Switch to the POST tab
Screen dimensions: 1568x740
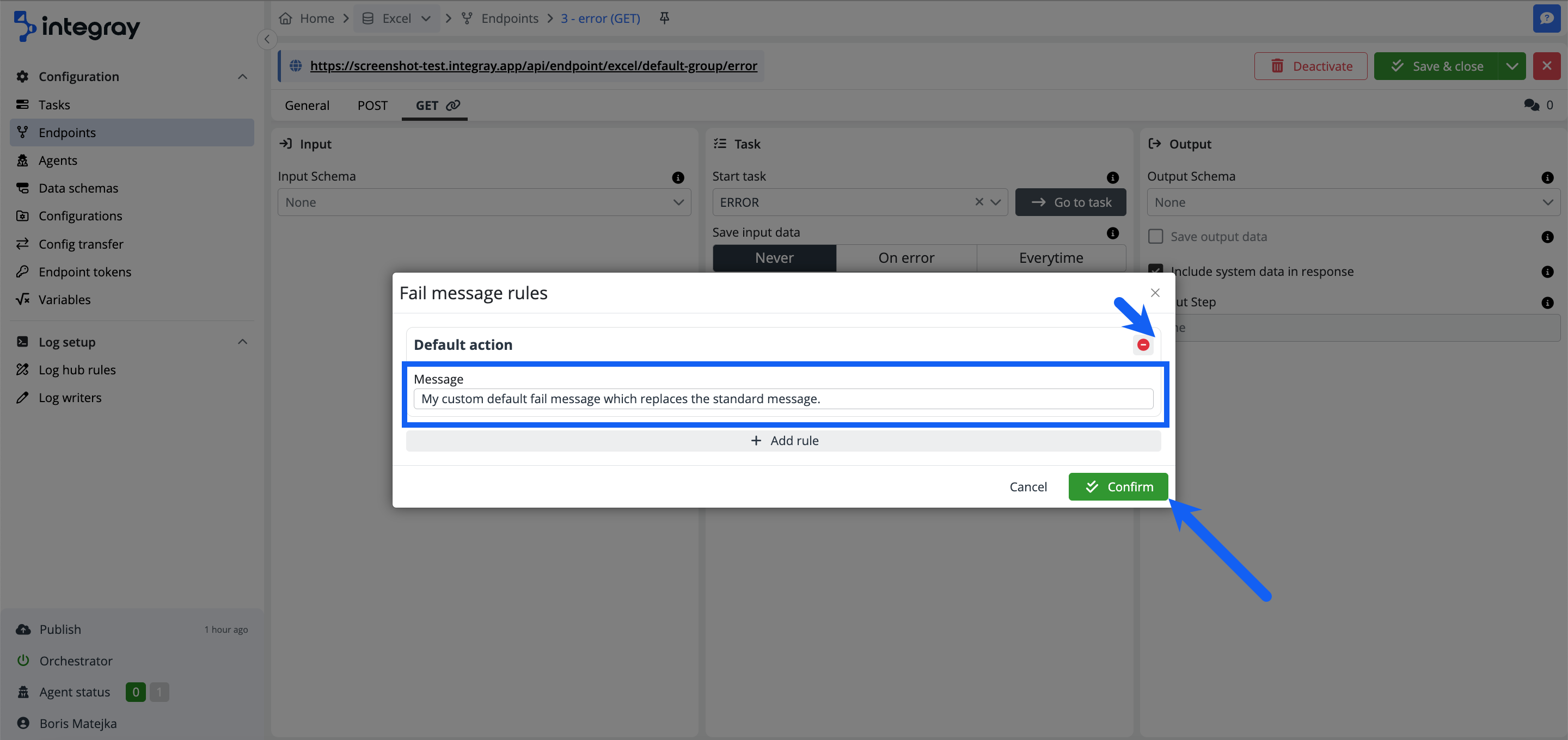[x=372, y=105]
